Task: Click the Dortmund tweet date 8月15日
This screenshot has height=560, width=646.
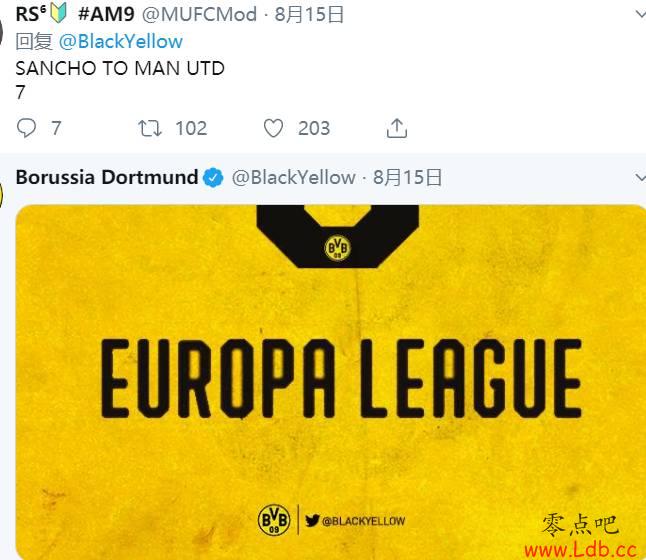Action: coord(407,178)
